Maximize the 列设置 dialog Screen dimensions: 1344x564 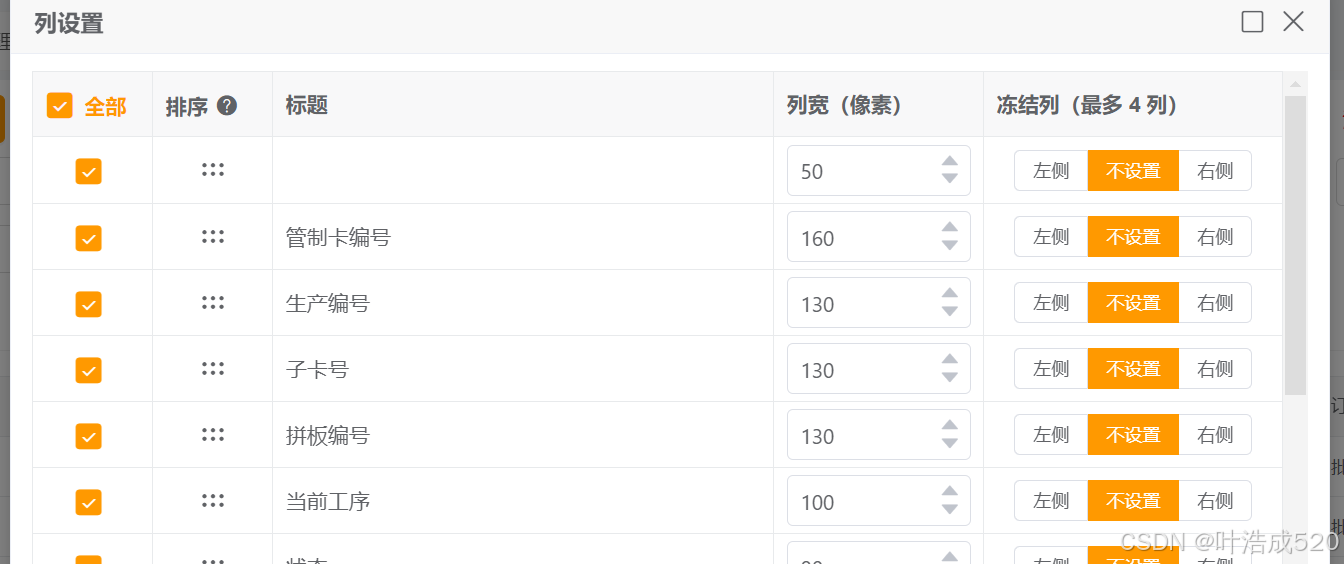pos(1252,22)
